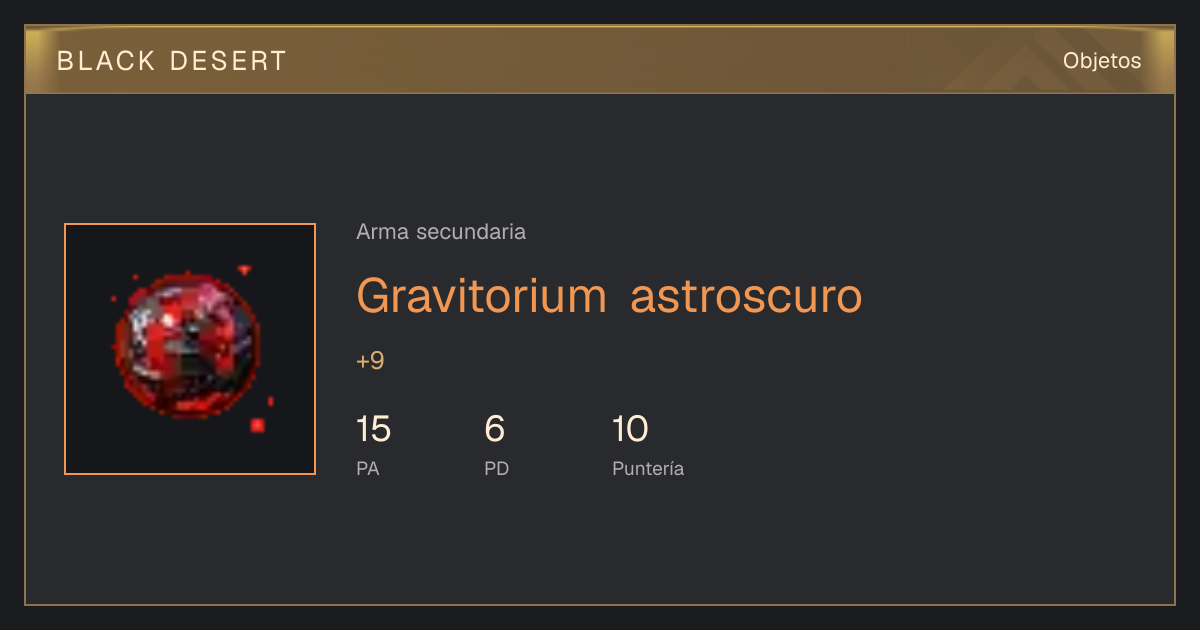Click the orange-bordered item thumbnail frame
1200x630 pixels.
(190, 349)
